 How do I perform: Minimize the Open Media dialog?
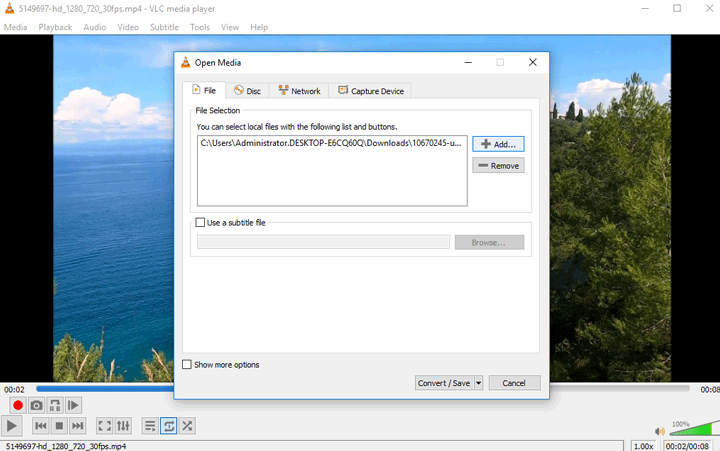click(x=468, y=62)
